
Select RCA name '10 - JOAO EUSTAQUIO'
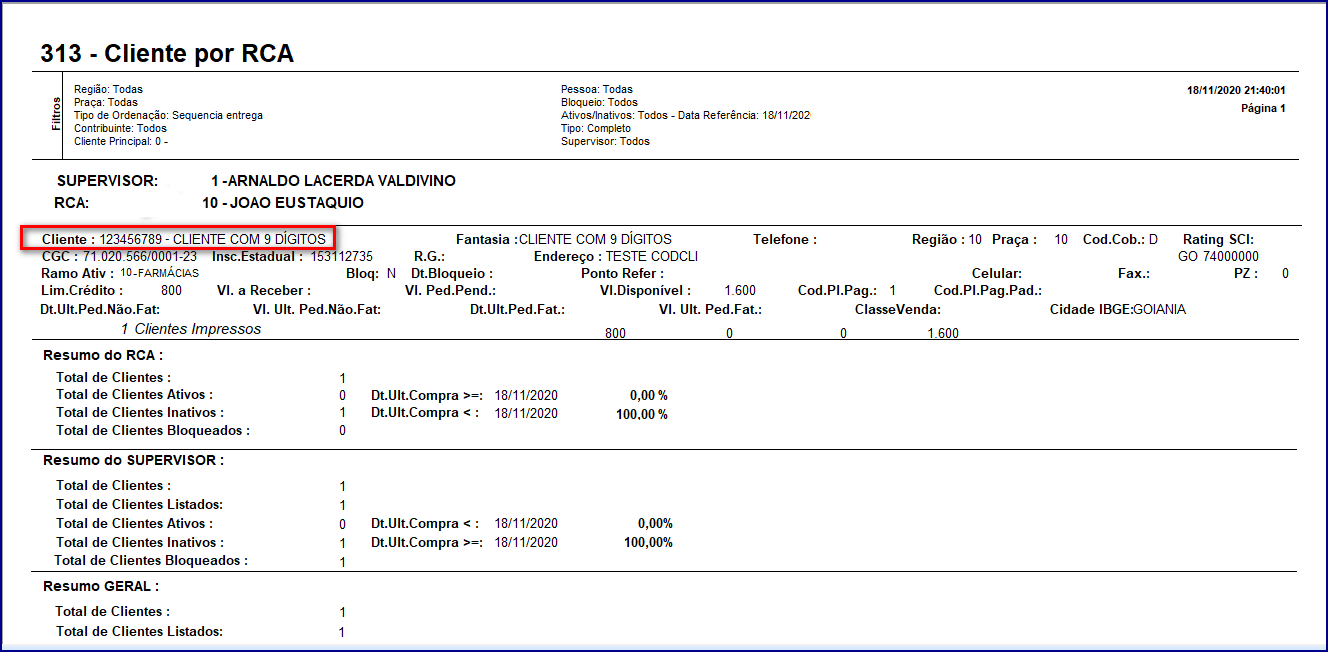click(283, 203)
